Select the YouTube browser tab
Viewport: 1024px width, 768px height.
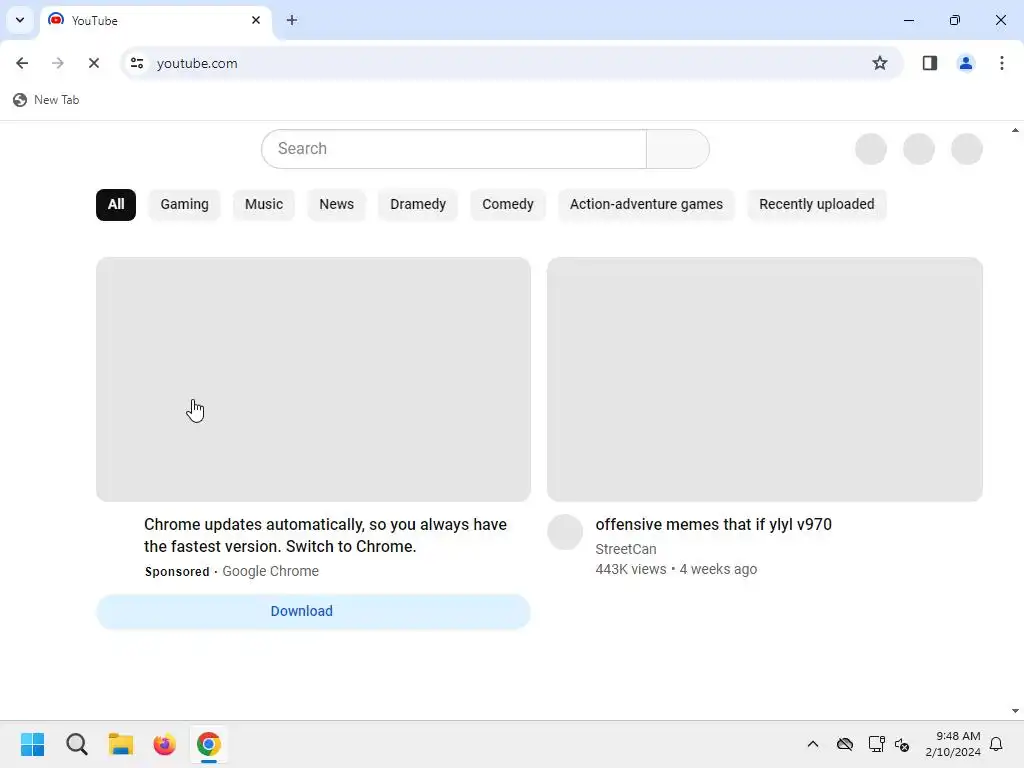[157, 21]
